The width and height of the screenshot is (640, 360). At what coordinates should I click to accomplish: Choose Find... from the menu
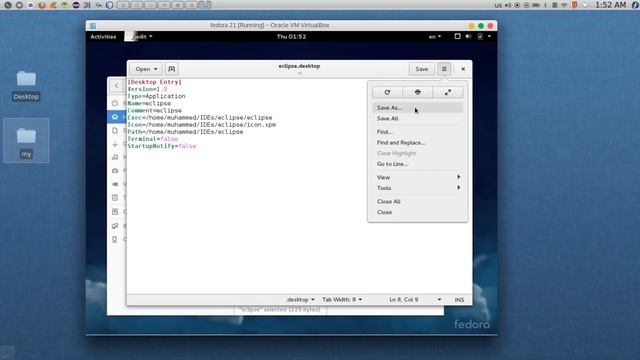coord(418,132)
